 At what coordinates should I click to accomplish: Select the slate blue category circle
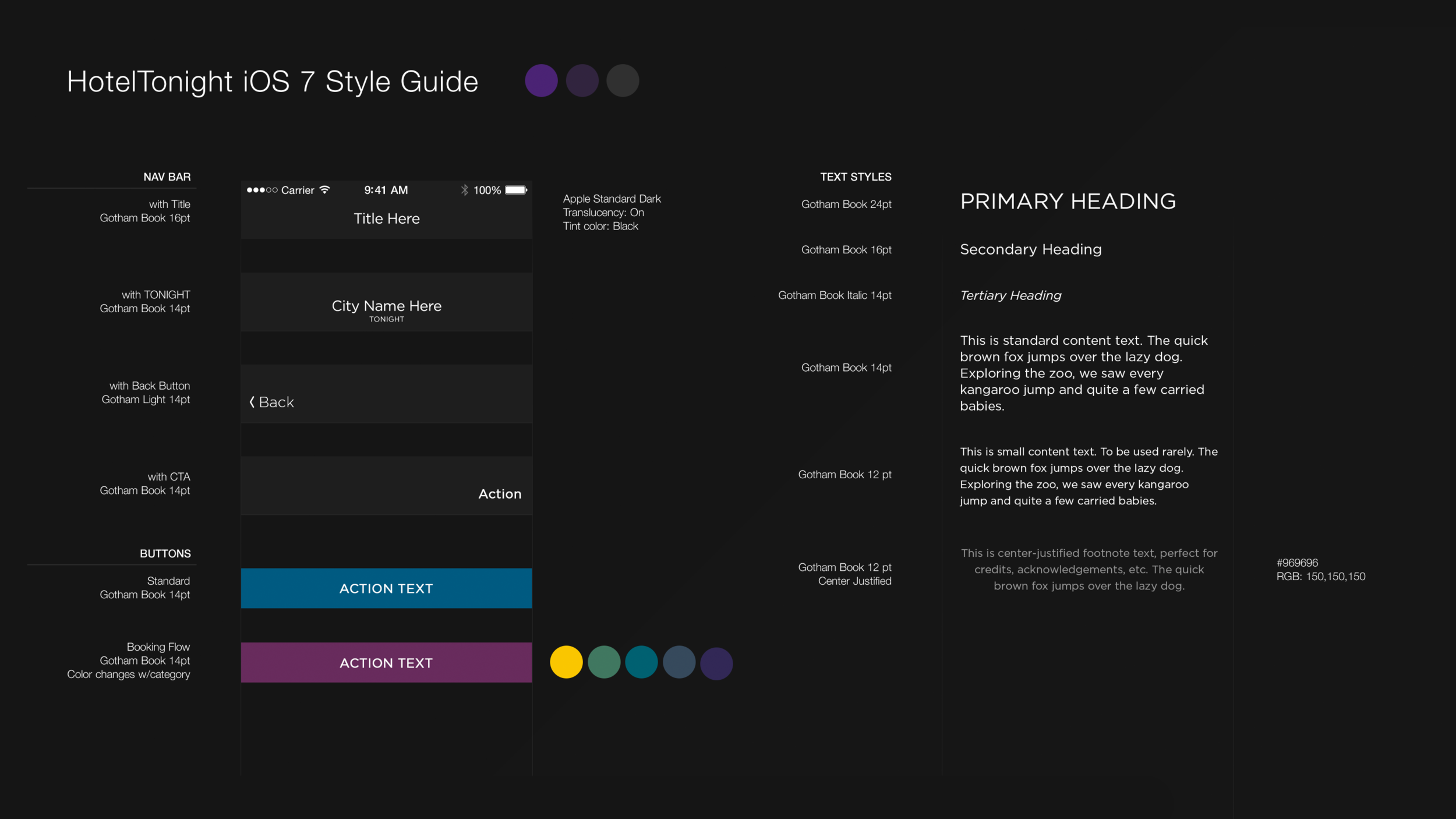pyautogui.click(x=679, y=662)
